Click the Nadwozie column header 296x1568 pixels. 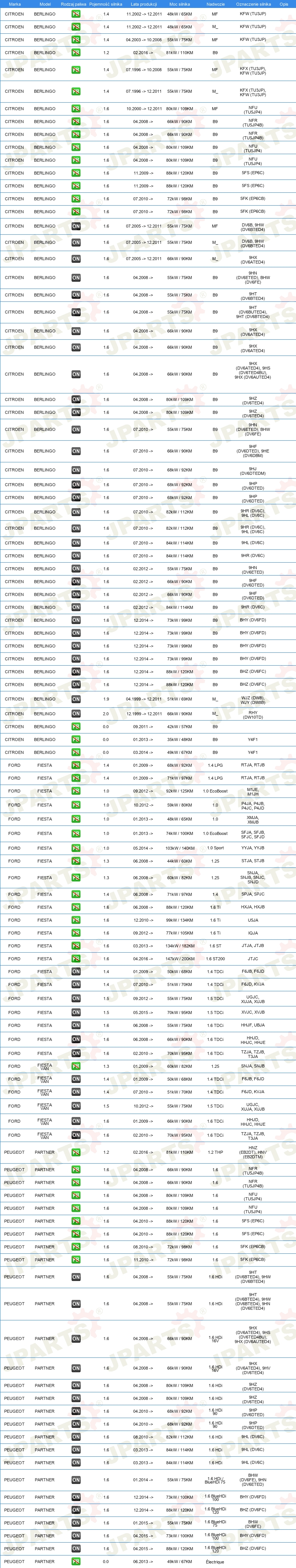point(215,4)
